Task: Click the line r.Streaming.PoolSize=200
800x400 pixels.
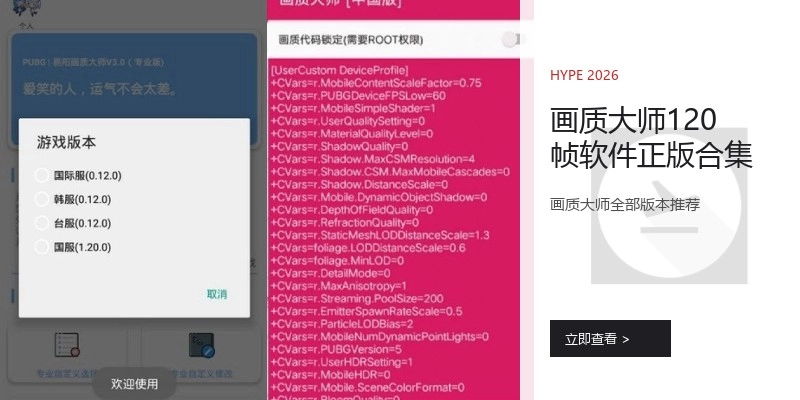Action: tap(357, 298)
